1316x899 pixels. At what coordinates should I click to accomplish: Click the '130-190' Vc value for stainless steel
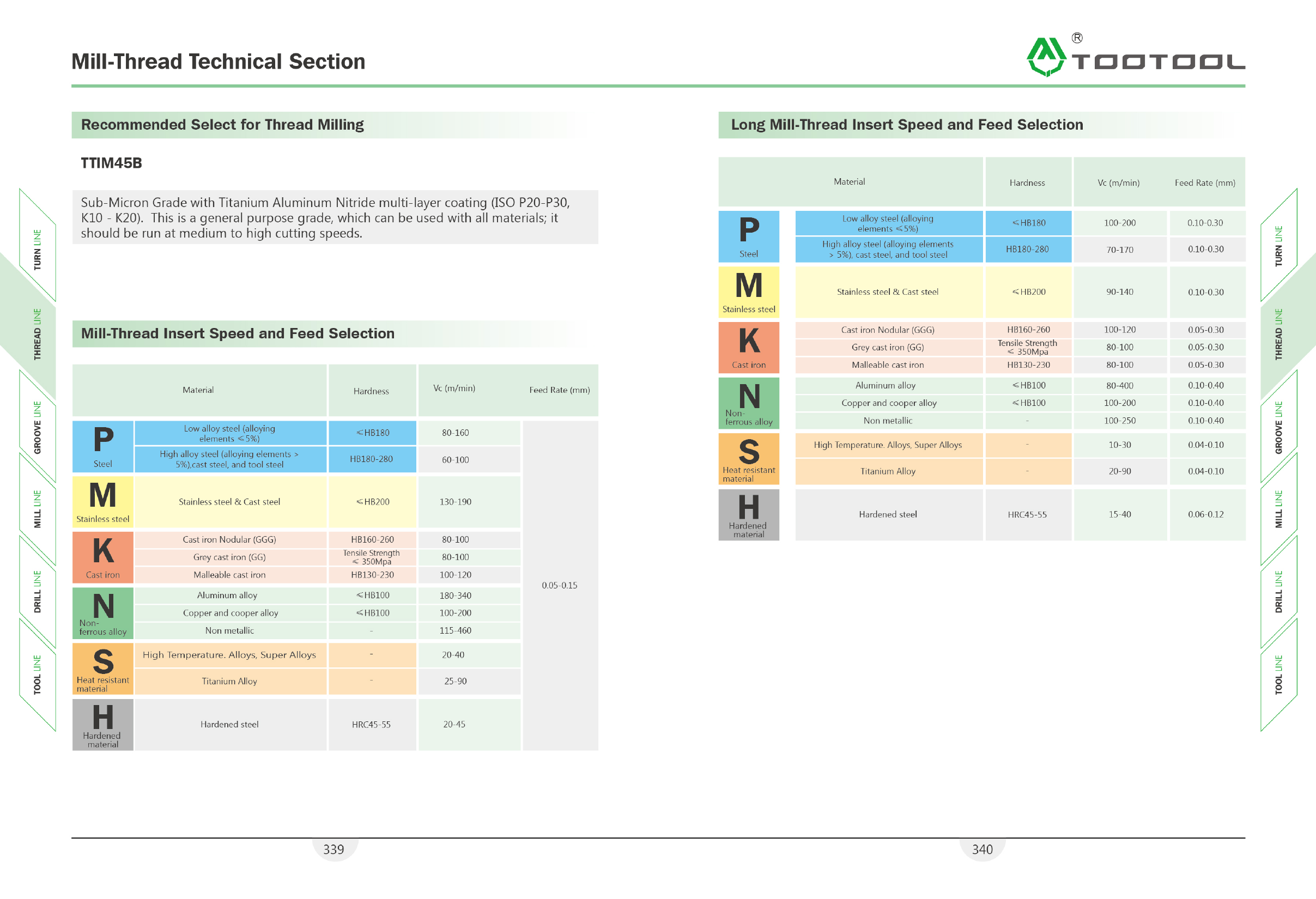click(455, 502)
